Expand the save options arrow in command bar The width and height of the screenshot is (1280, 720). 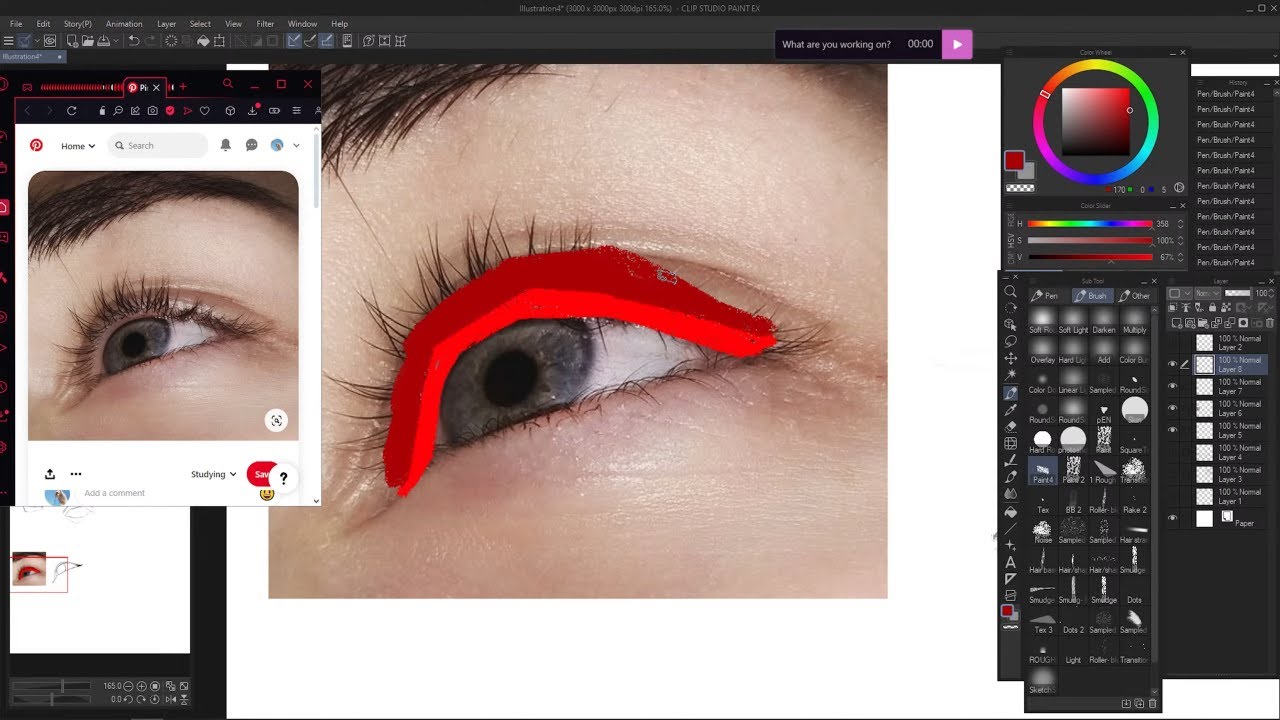[116, 41]
